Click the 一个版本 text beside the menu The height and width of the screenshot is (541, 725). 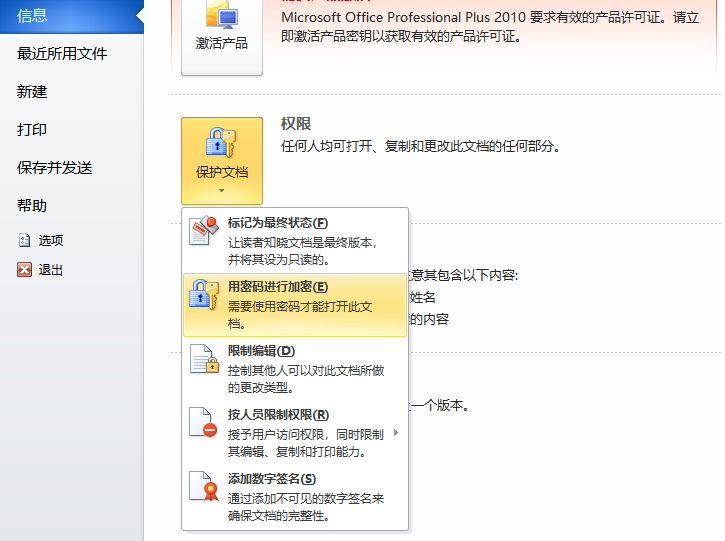pos(439,406)
